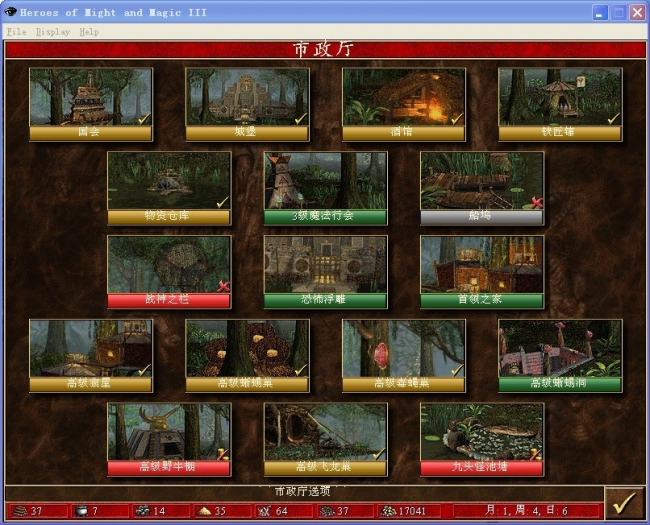This screenshot has width=650, height=525.
Task: Minimize the Heroes of Might and Magic window
Action: (600, 12)
